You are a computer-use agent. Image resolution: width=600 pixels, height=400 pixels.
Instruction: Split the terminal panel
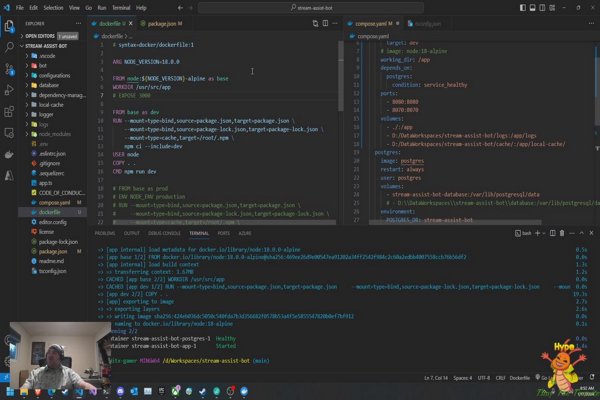pos(553,233)
